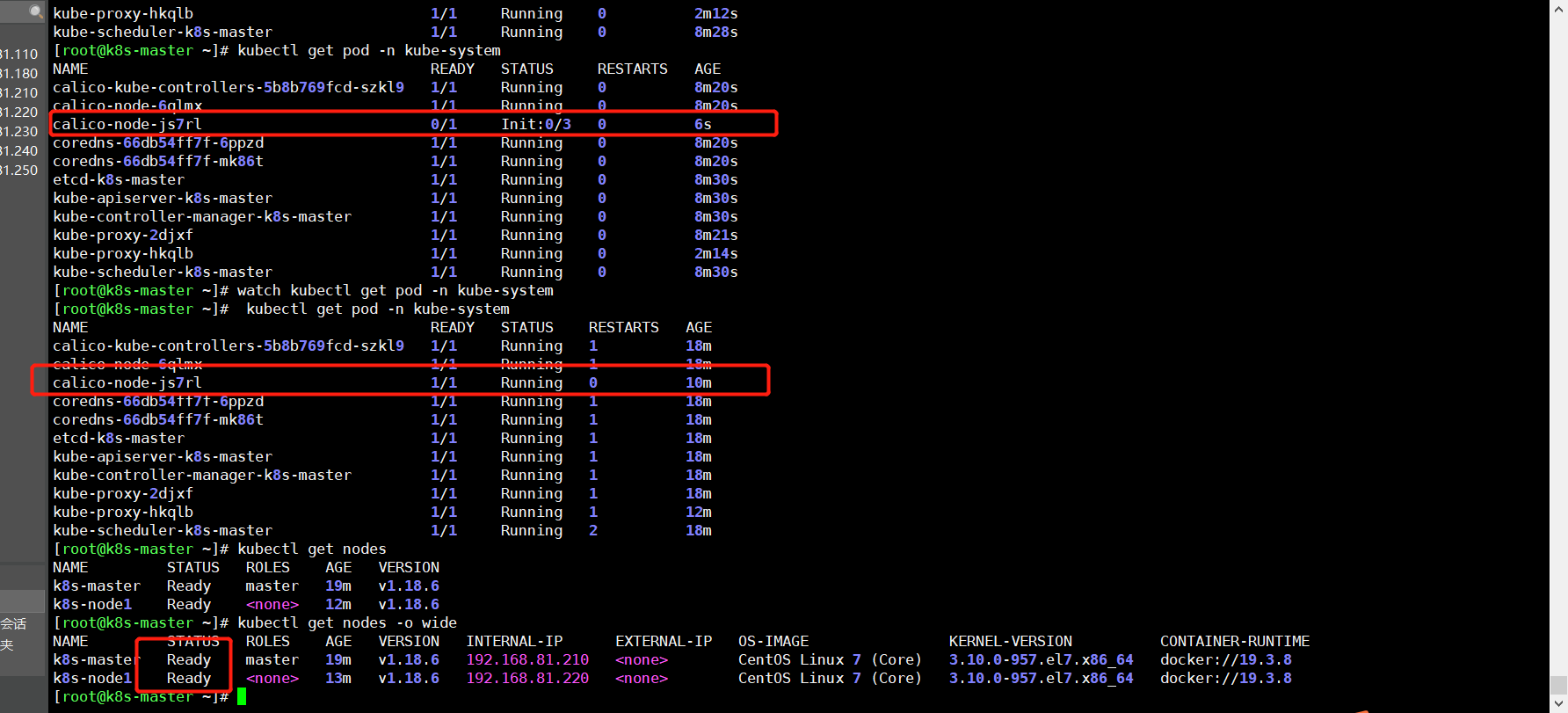Open the 会话 tab in left panel
The width and height of the screenshot is (1568, 713).
[x=14, y=623]
